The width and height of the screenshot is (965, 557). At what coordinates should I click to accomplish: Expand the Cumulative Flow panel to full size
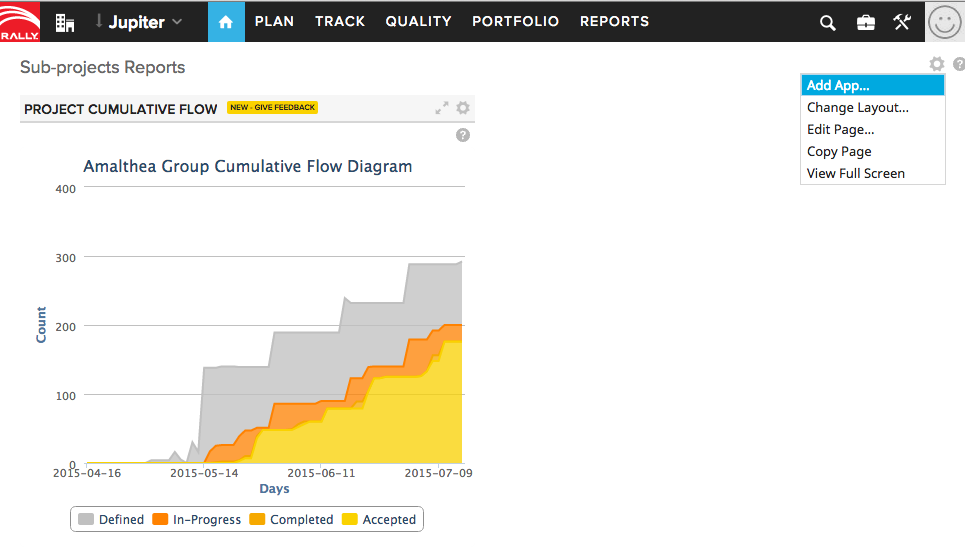click(442, 108)
